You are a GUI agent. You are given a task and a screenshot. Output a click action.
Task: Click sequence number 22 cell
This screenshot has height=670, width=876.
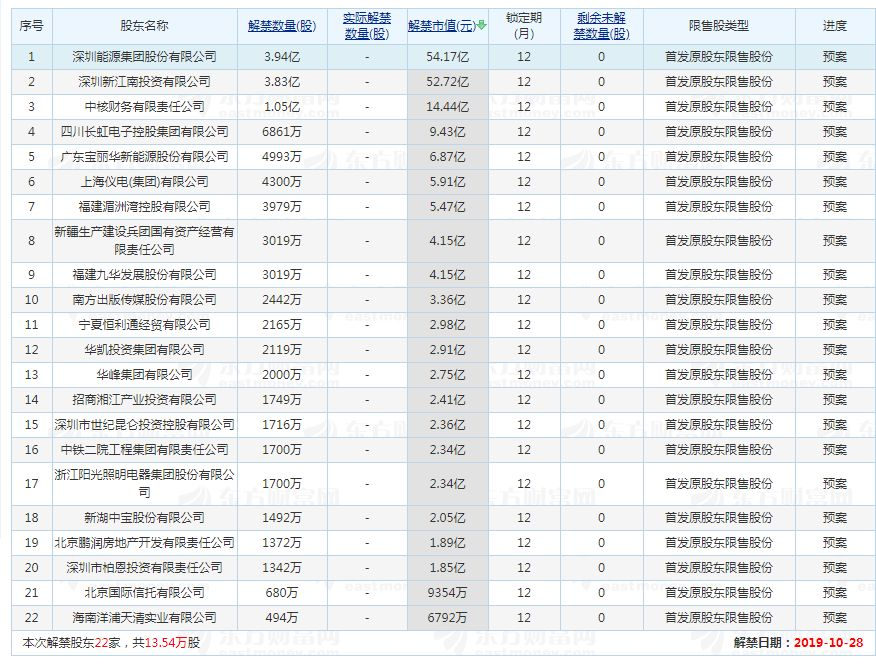pos(31,617)
